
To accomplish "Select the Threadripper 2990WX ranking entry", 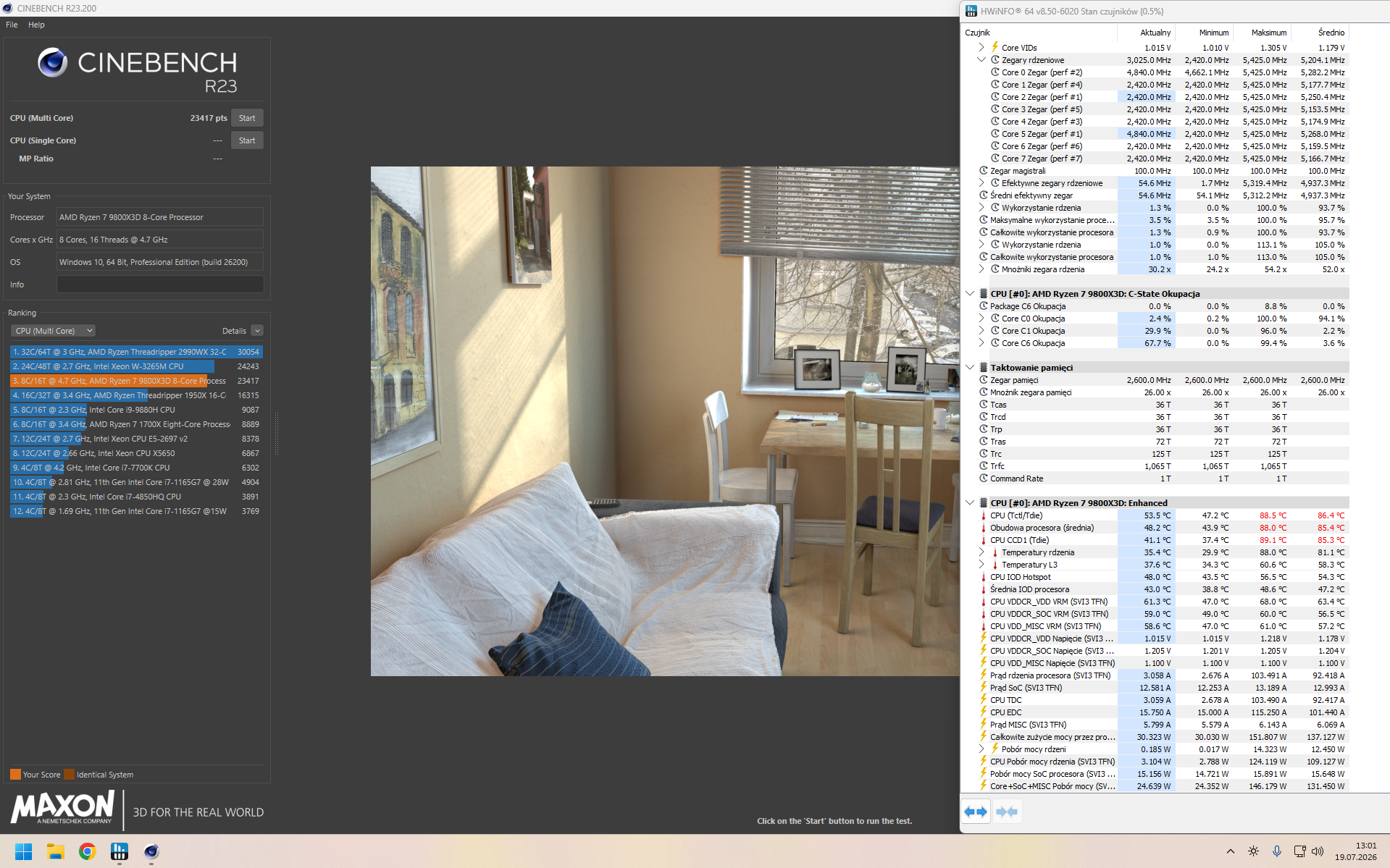I will [x=136, y=352].
